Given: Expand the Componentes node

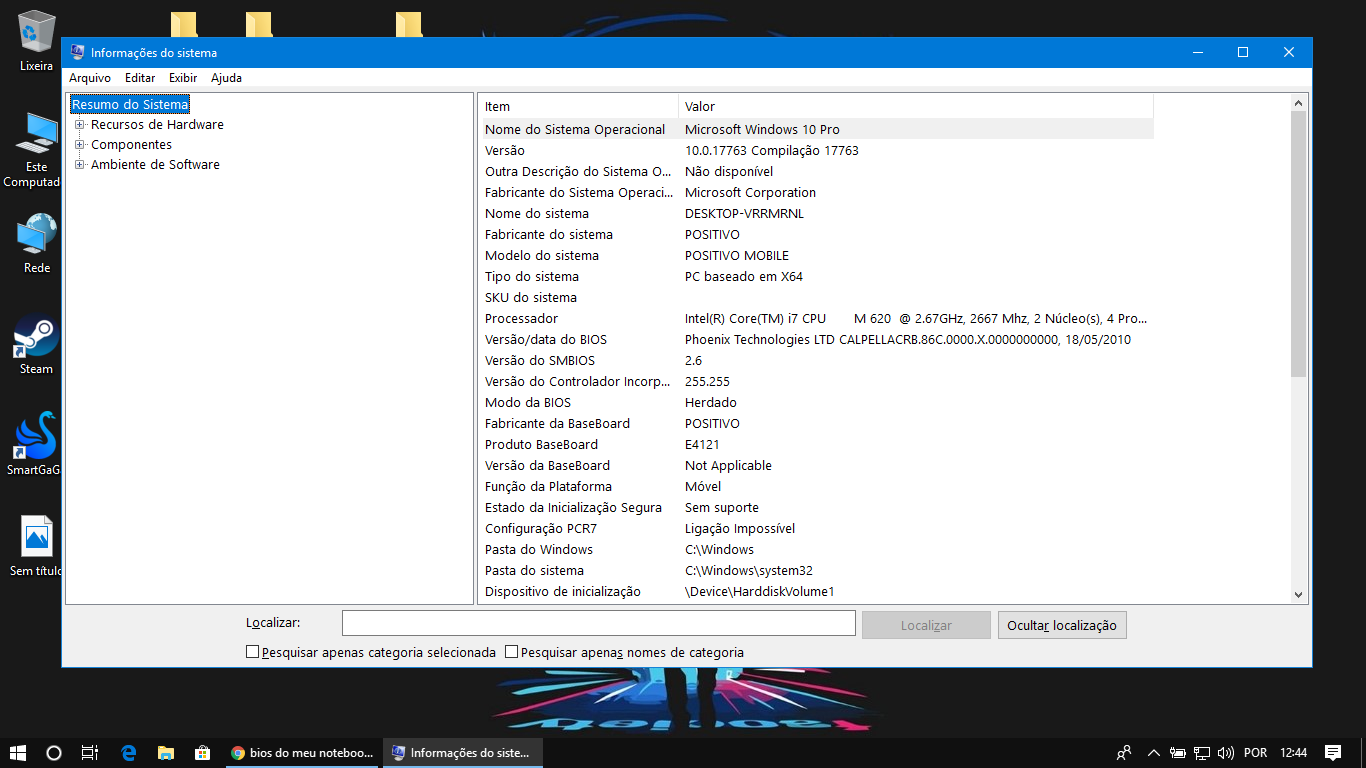Looking at the screenshot, I should (80, 145).
